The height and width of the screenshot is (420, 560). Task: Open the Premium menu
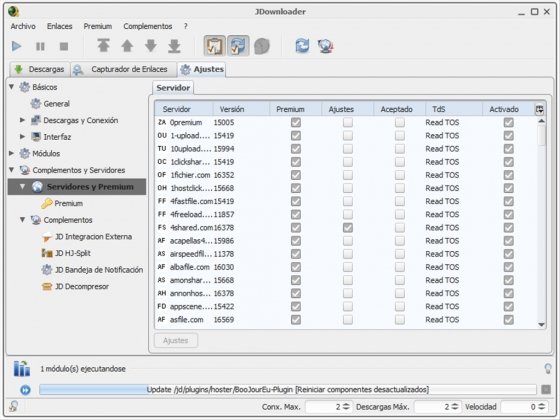[x=98, y=26]
